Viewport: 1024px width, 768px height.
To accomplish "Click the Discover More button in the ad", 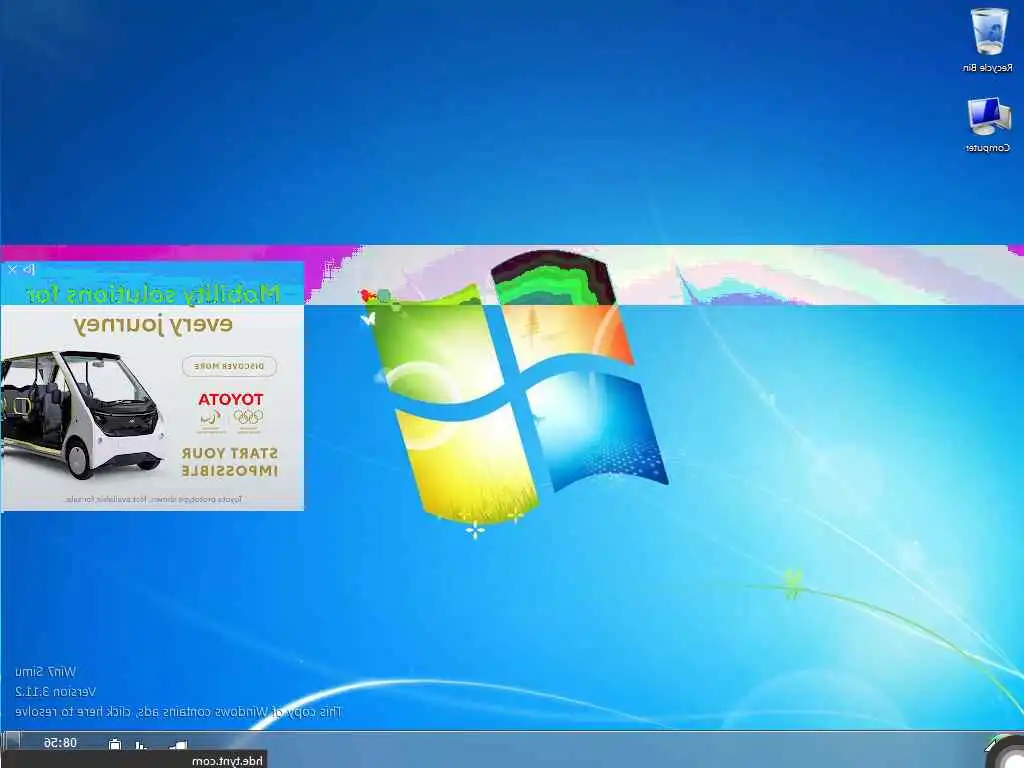I will [229, 366].
